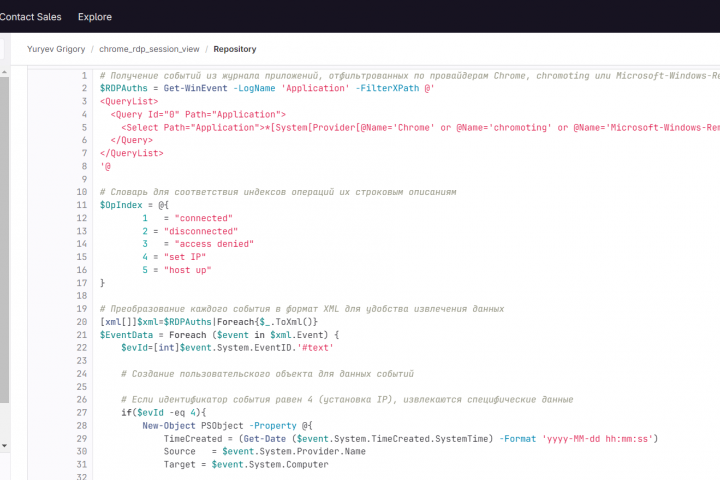The height and width of the screenshot is (480, 720).
Task: Select line number 20
Action: 82,322
